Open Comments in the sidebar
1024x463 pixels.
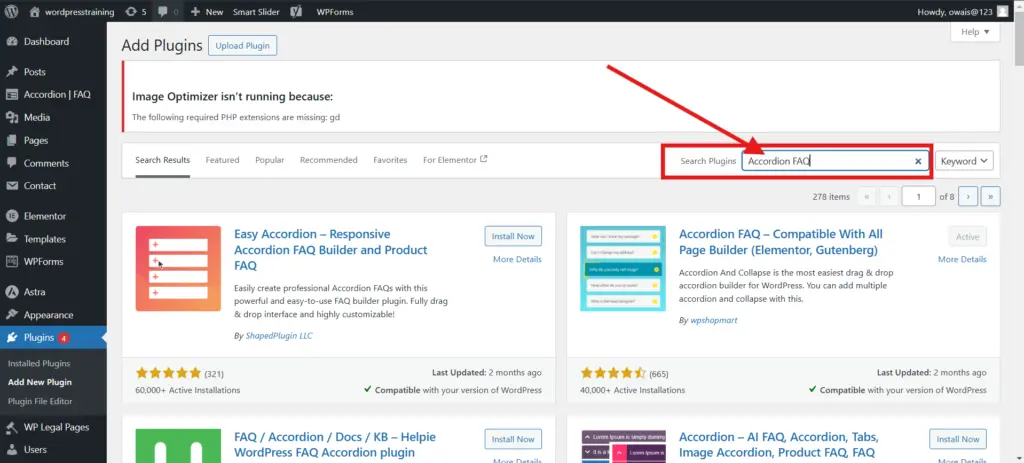click(x=46, y=163)
